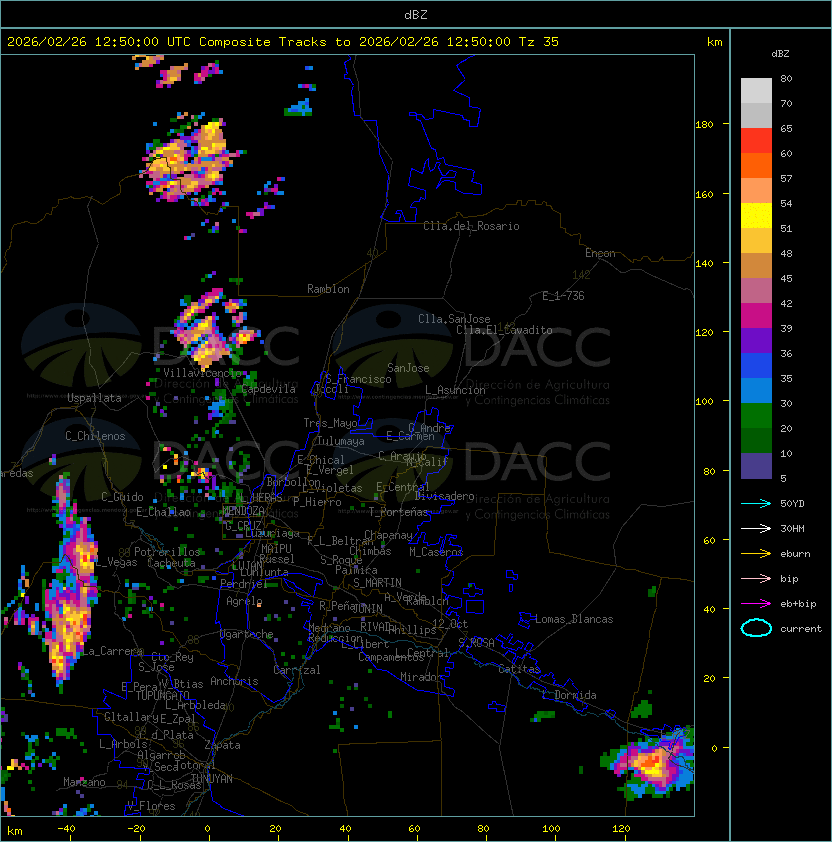The image size is (832, 842).
Task: Click the 'current' legend label
Action: point(801,629)
